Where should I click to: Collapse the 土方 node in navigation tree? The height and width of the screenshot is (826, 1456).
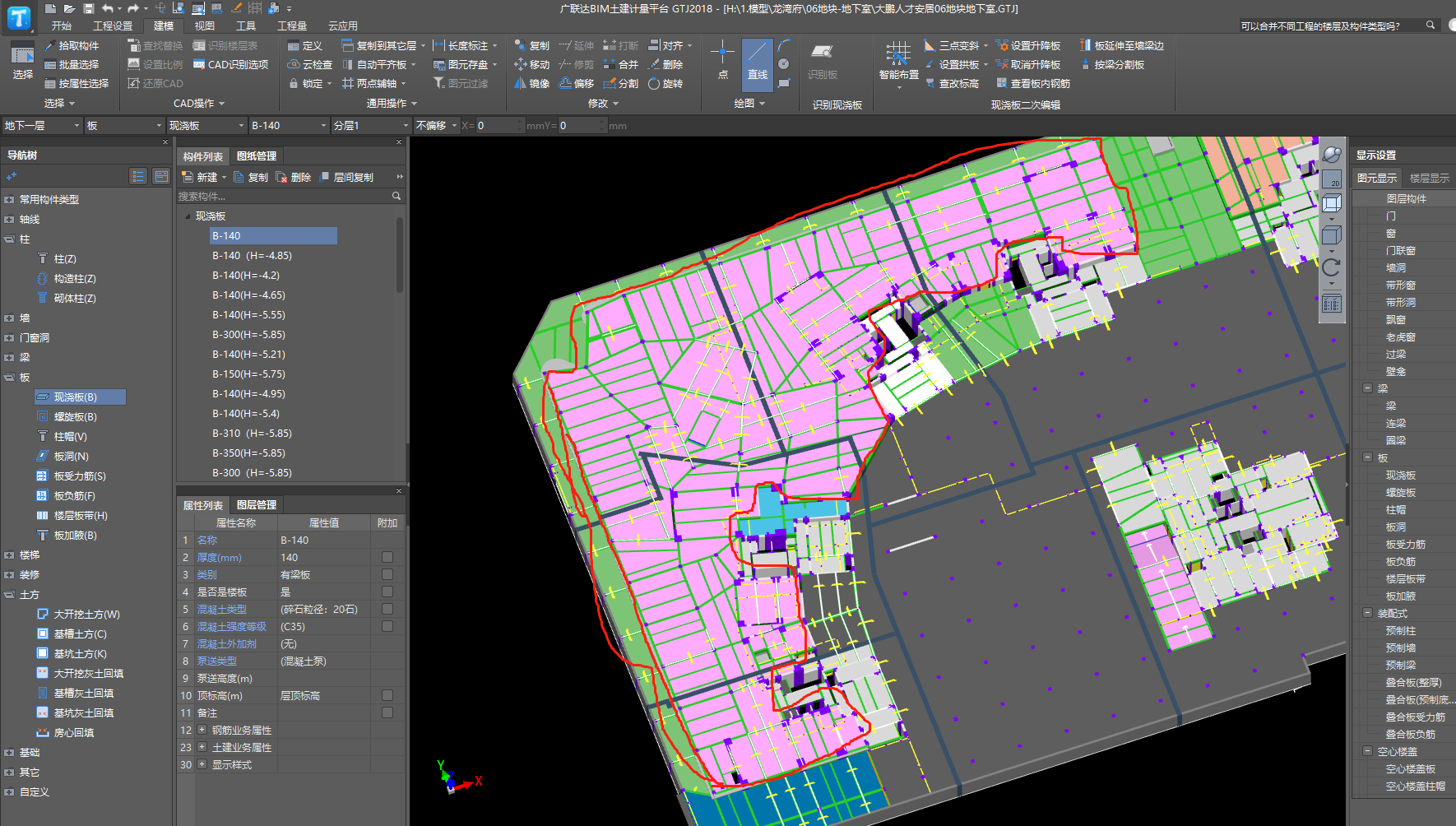pyautogui.click(x=9, y=595)
